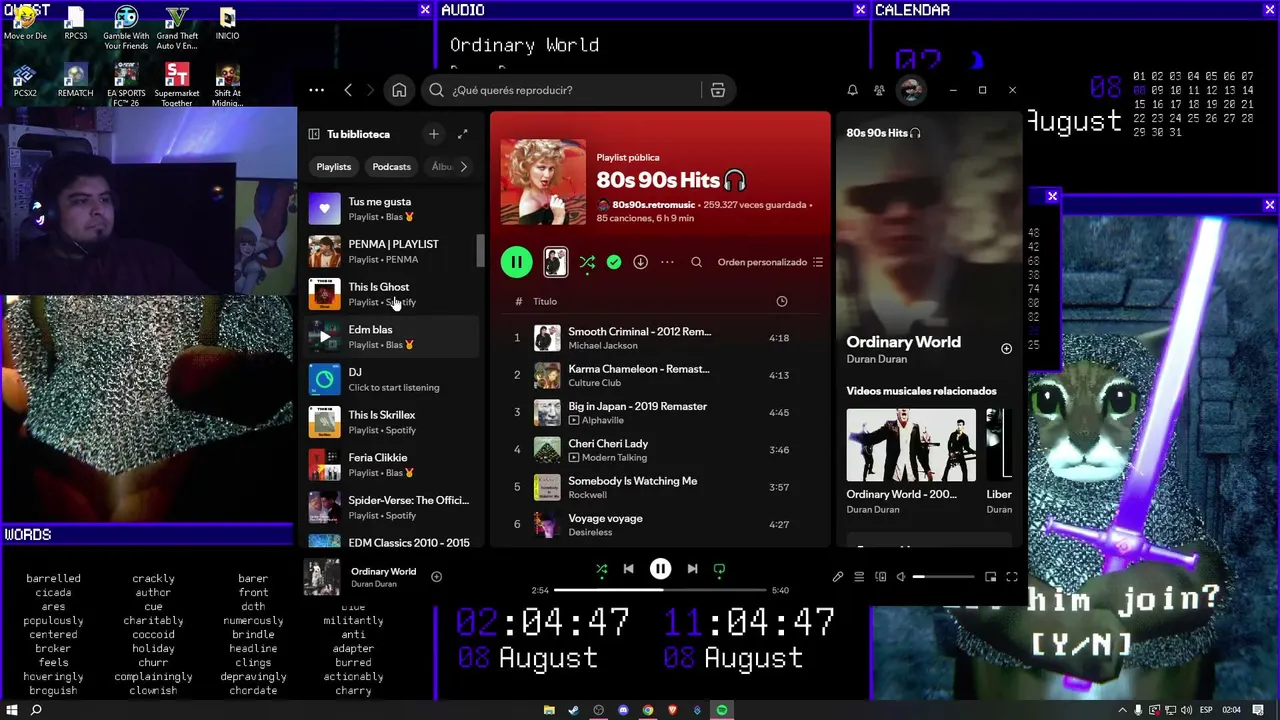Go to Spotify Home
1280x720 pixels.
coord(399,90)
